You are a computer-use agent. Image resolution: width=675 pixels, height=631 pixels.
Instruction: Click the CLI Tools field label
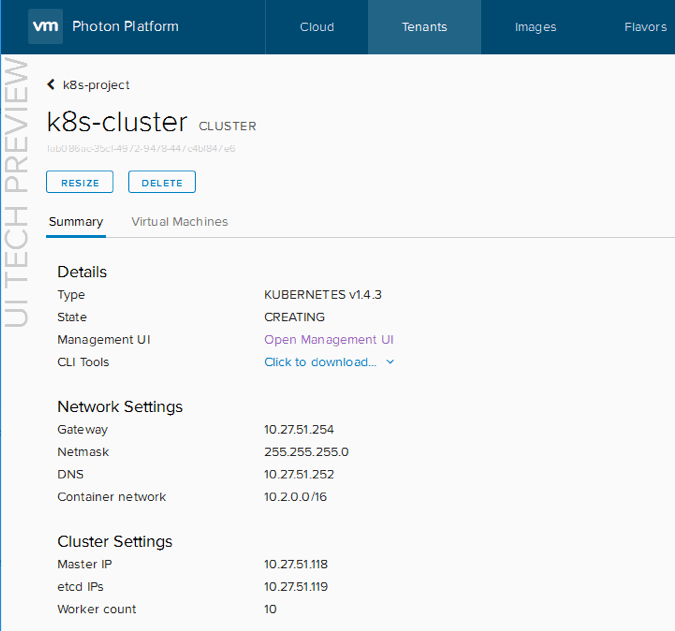(x=83, y=362)
